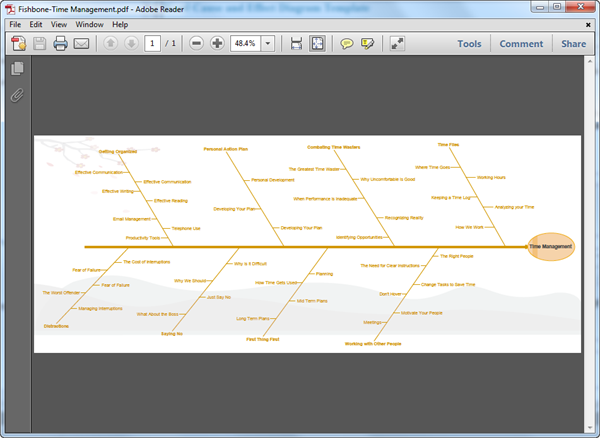Click the Motivate Your People text
The height and width of the screenshot is (438, 600).
coord(422,313)
